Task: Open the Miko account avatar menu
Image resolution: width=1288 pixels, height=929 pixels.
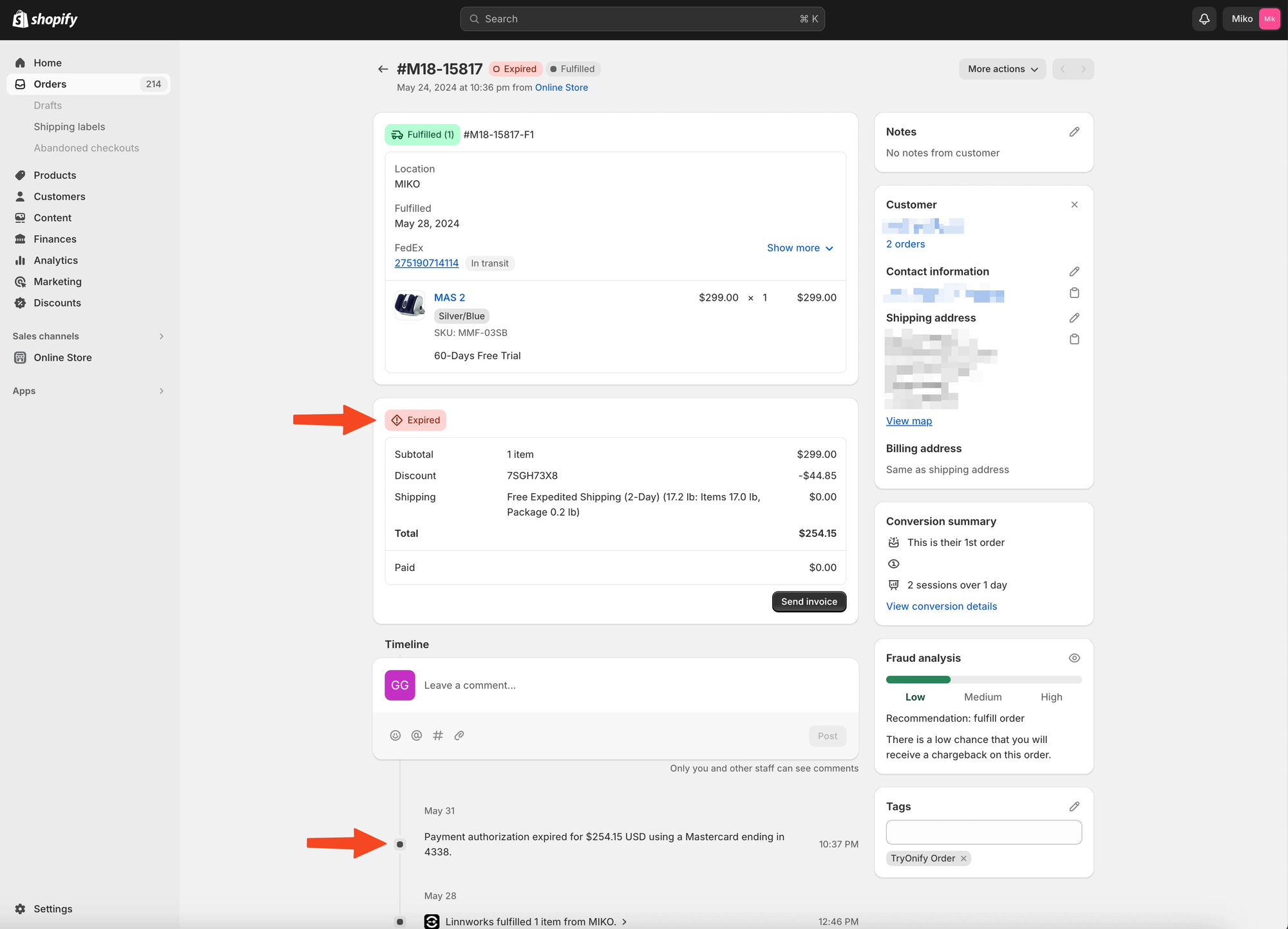Action: click(x=1269, y=19)
